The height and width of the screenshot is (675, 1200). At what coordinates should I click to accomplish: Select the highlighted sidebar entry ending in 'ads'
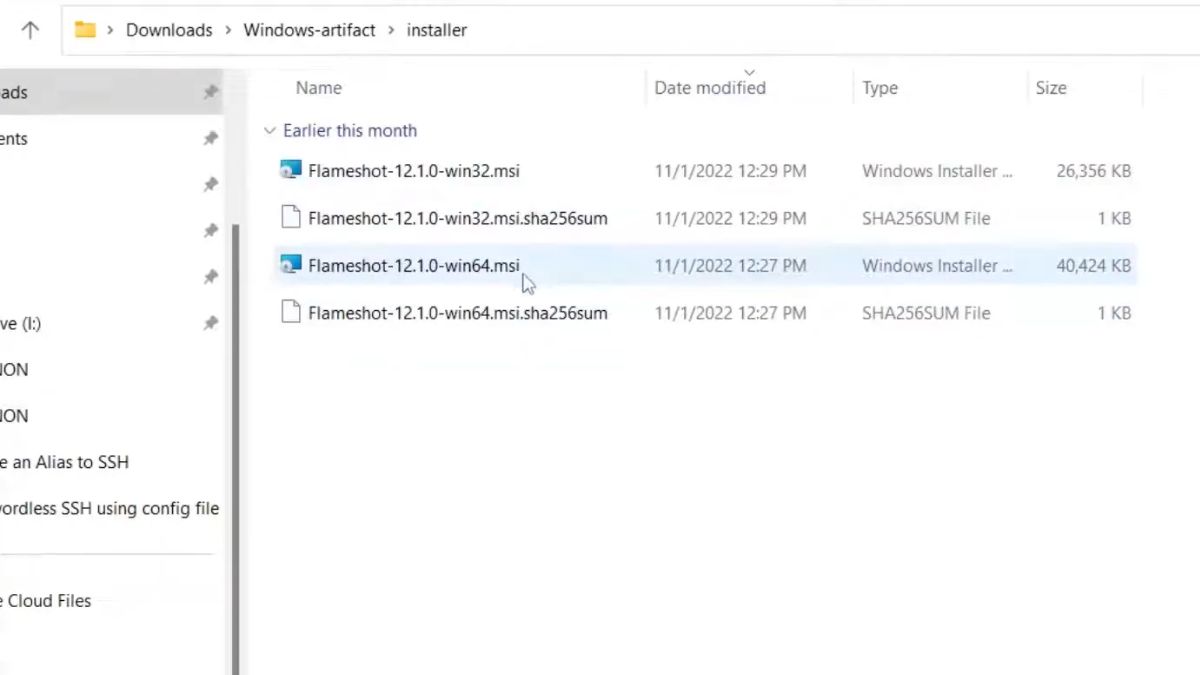(x=112, y=92)
